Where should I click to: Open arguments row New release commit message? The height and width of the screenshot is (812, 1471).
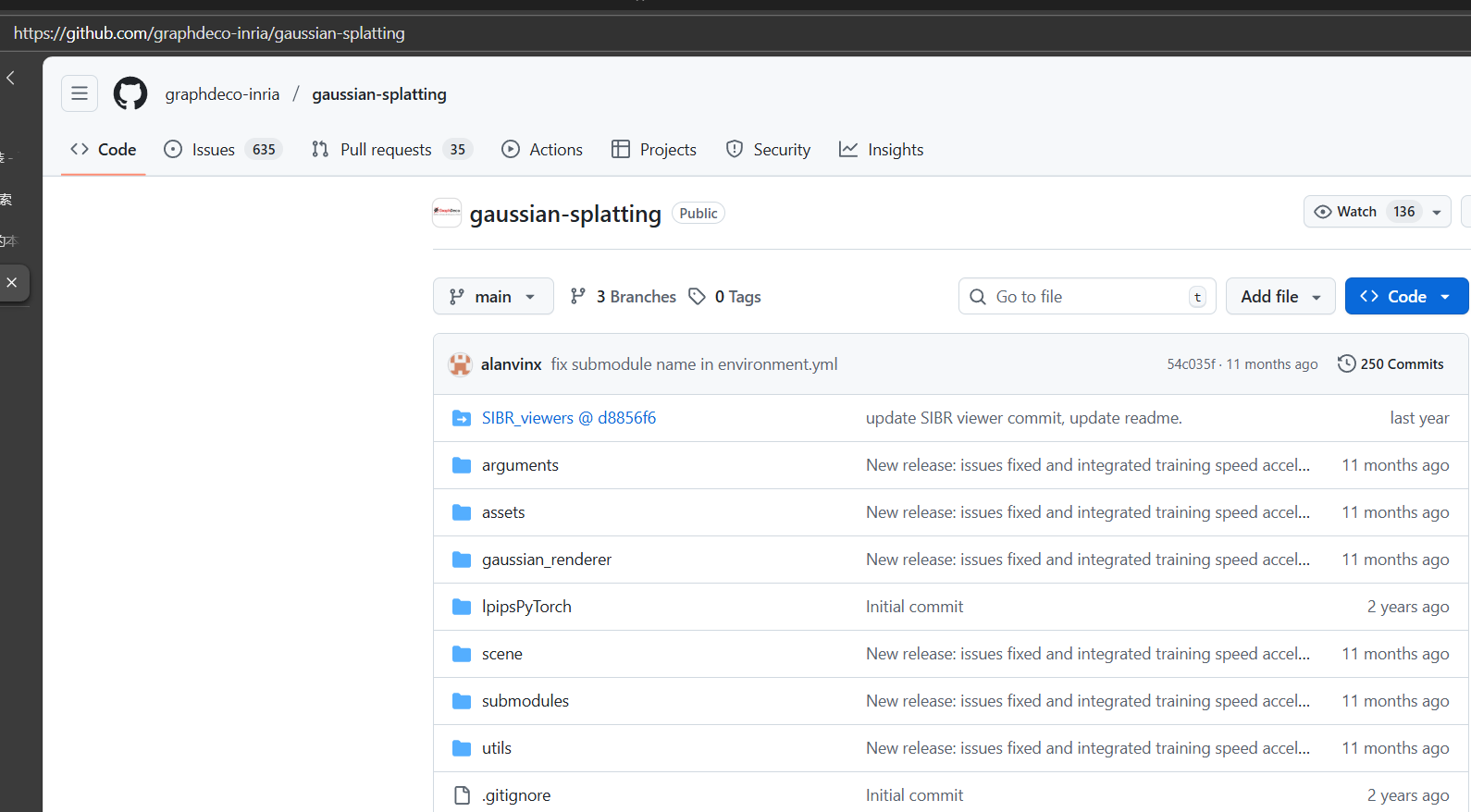1088,465
